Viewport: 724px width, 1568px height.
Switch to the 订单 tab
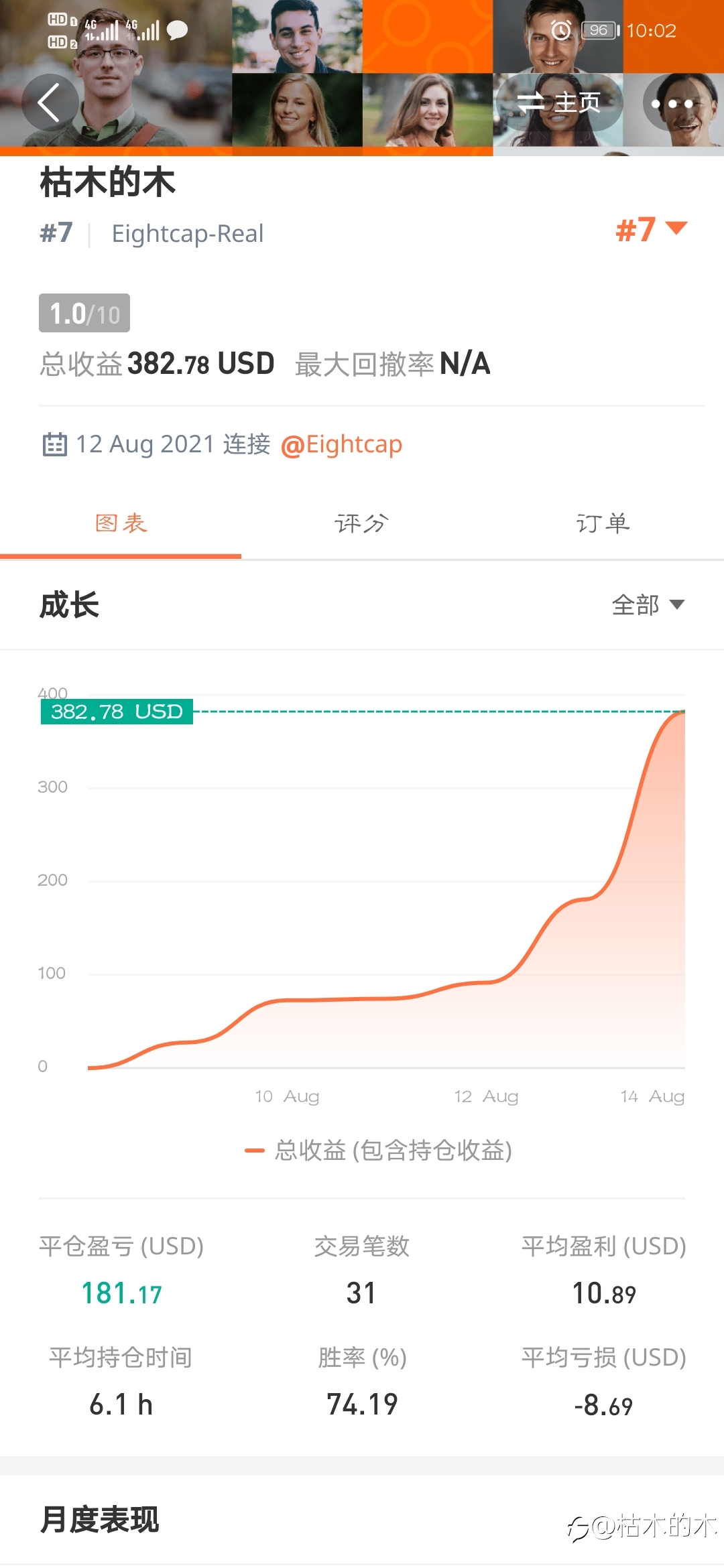603,523
